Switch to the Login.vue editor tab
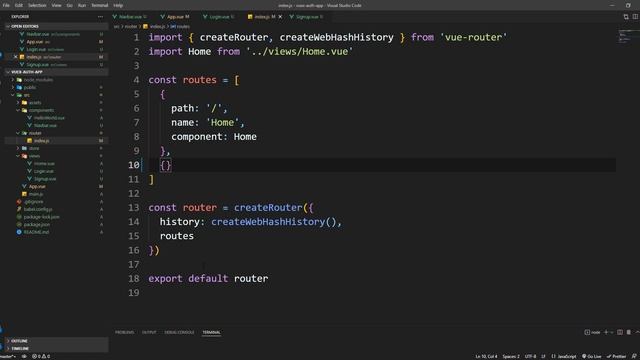Screen dimensions: 640x360 pyautogui.click(x=219, y=17)
